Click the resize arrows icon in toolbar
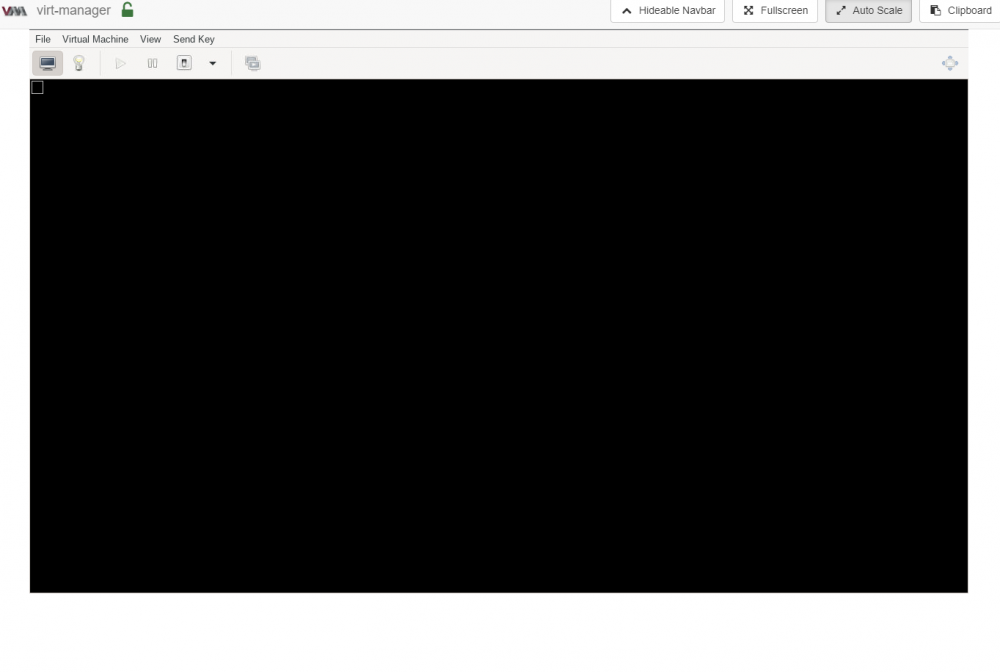Screen dimensions: 1000x672 coord(950,63)
